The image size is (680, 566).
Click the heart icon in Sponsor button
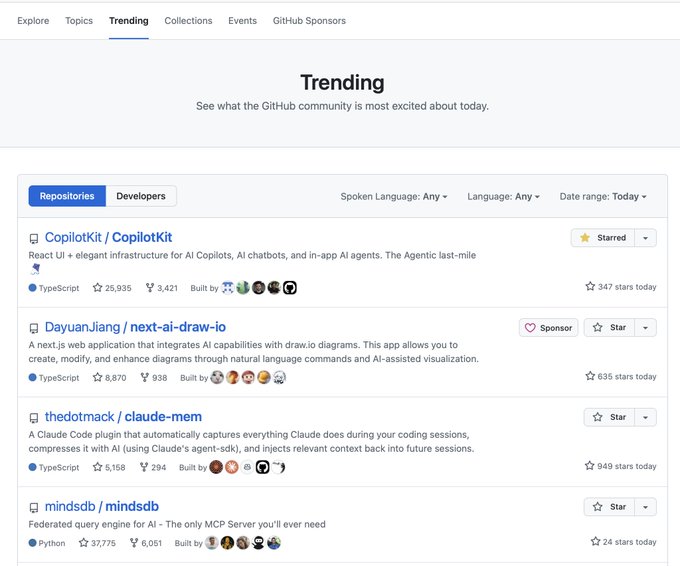point(530,328)
